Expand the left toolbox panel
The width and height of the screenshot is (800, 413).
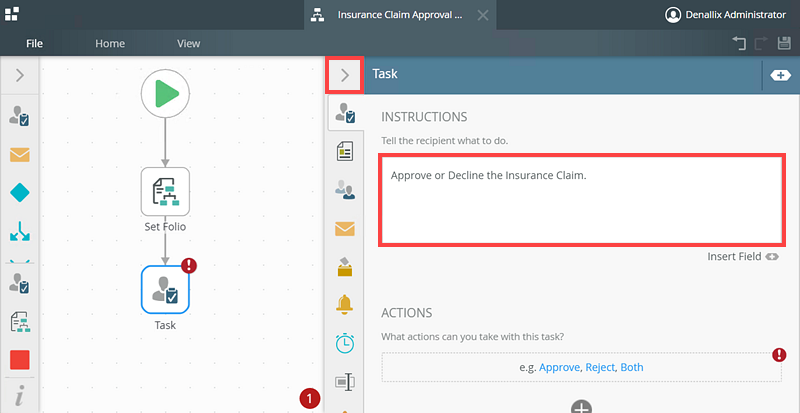coord(20,74)
